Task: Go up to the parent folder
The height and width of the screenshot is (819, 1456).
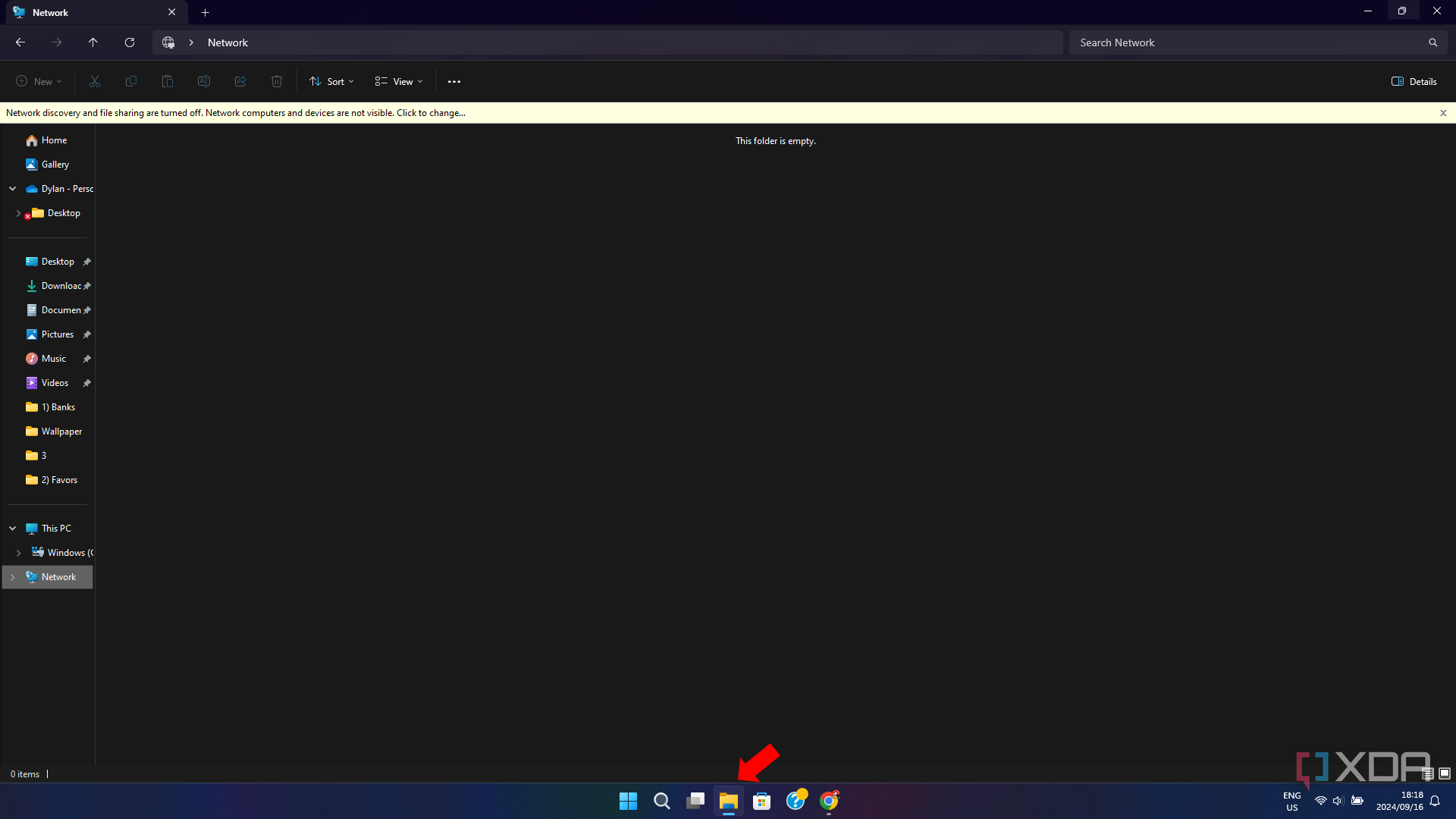Action: click(93, 42)
